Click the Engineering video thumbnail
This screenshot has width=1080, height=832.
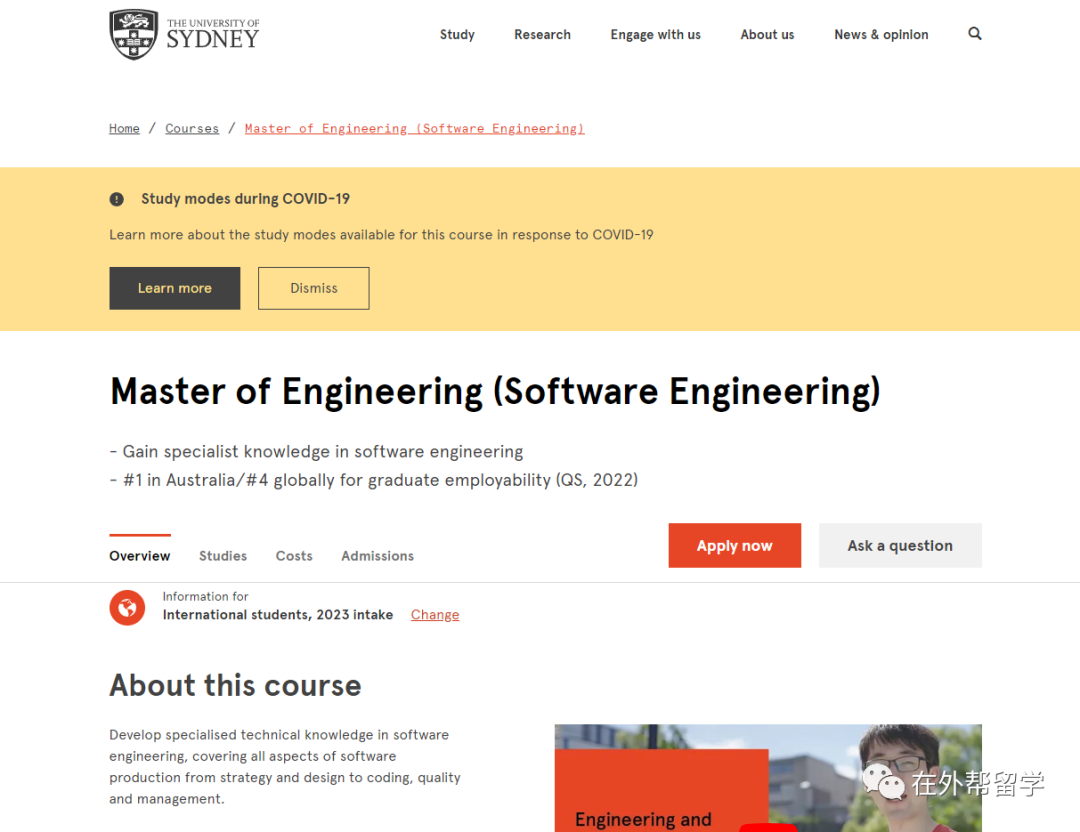[768, 778]
